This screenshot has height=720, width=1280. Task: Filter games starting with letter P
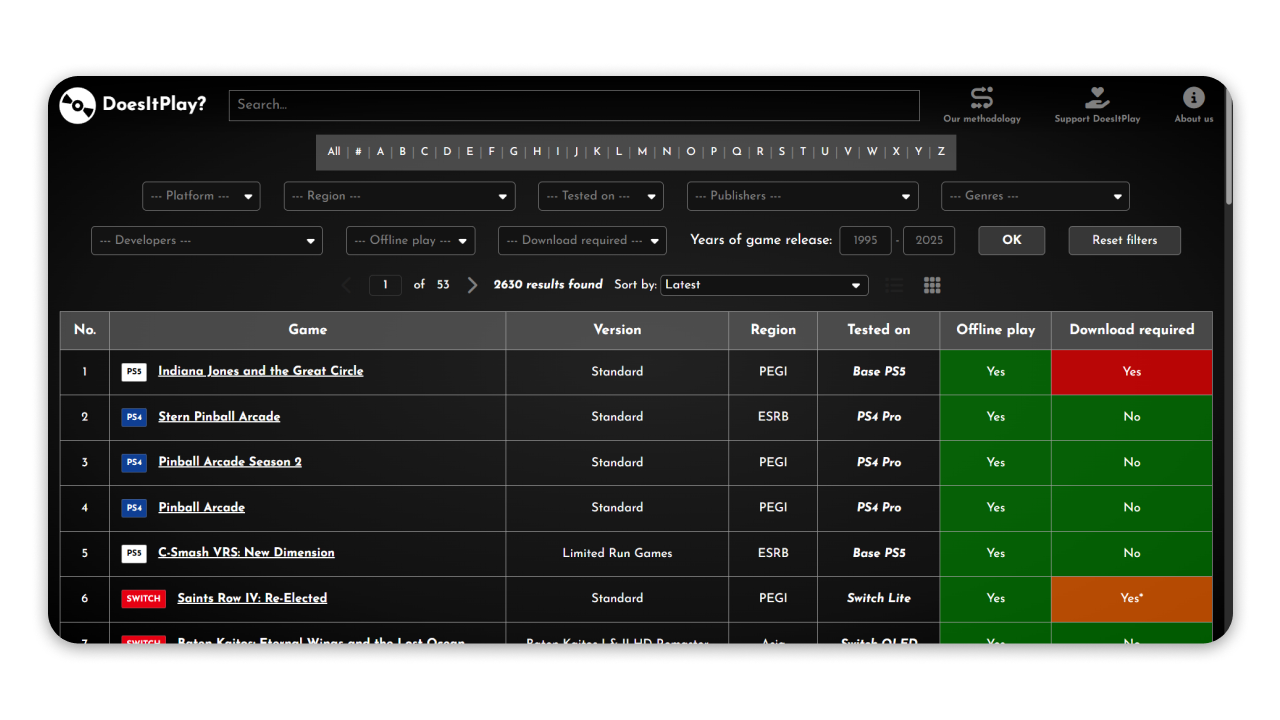[x=713, y=152]
